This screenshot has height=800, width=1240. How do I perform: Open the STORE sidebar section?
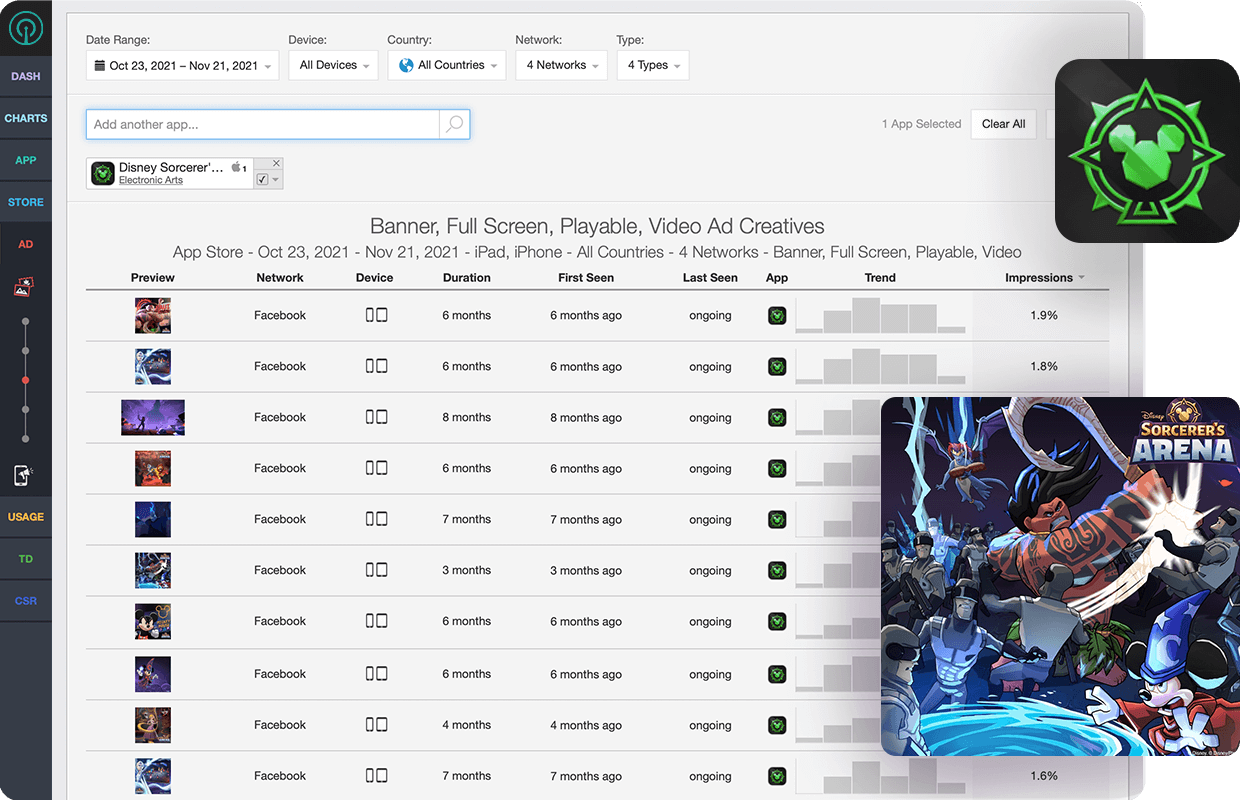(25, 202)
